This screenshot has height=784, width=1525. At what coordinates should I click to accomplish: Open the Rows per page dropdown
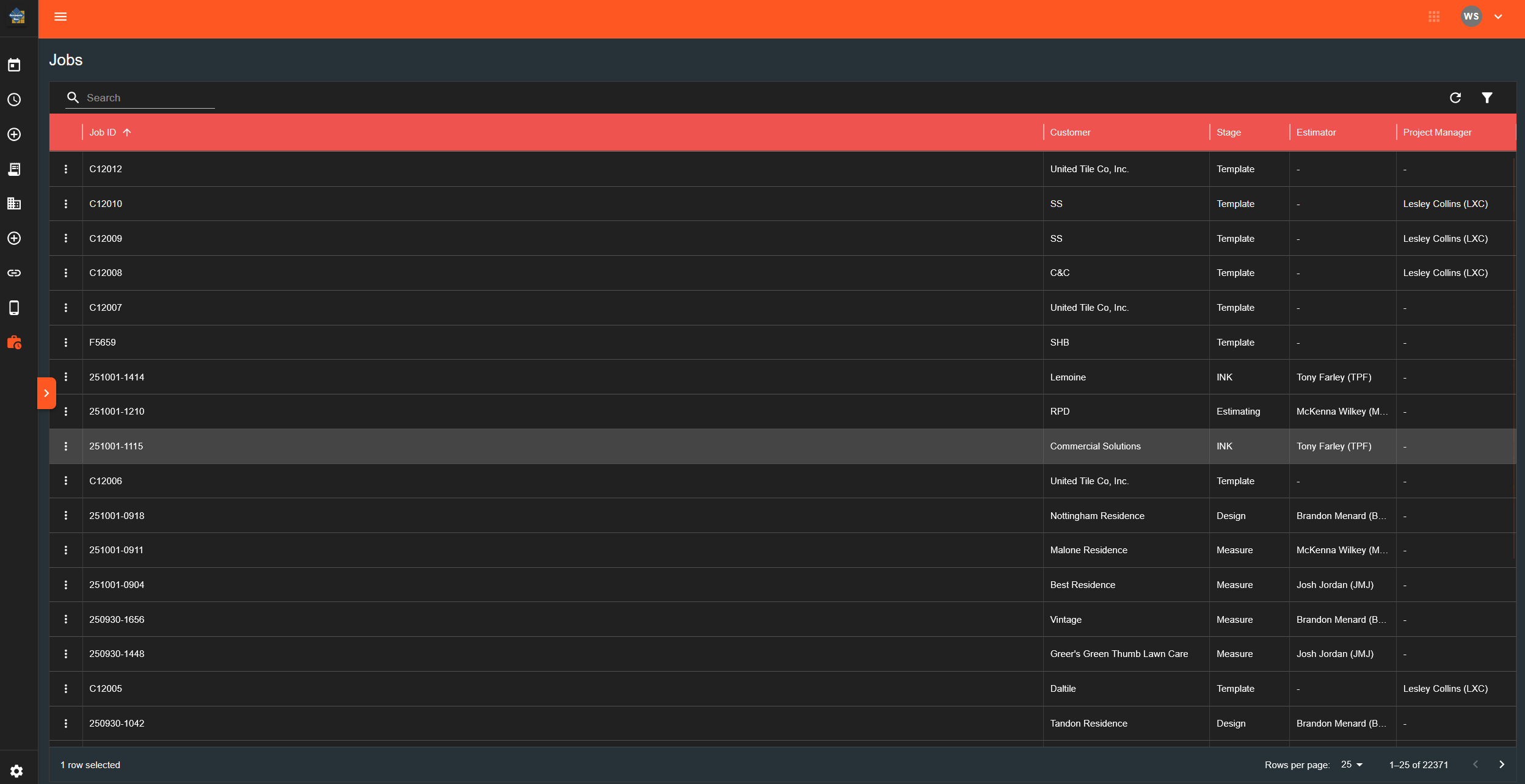1351,764
